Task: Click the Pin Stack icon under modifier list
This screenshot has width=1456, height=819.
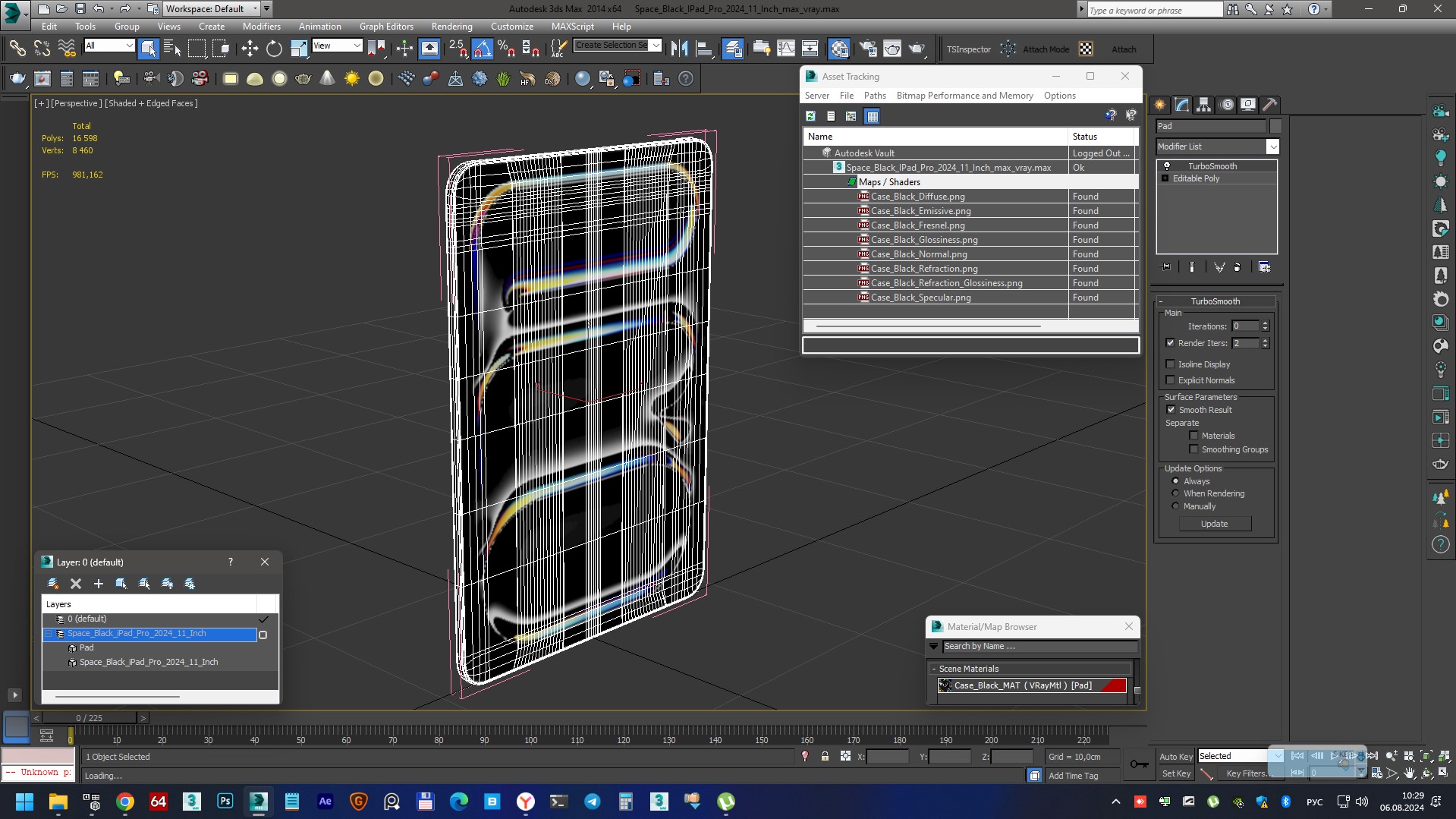Action: pos(1166,267)
